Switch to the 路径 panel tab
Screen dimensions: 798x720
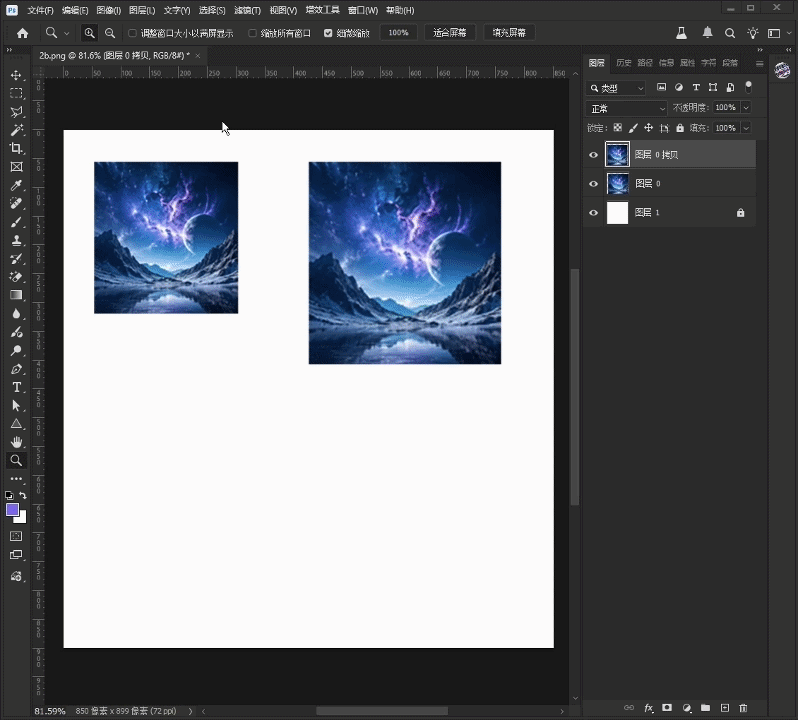pyautogui.click(x=645, y=63)
